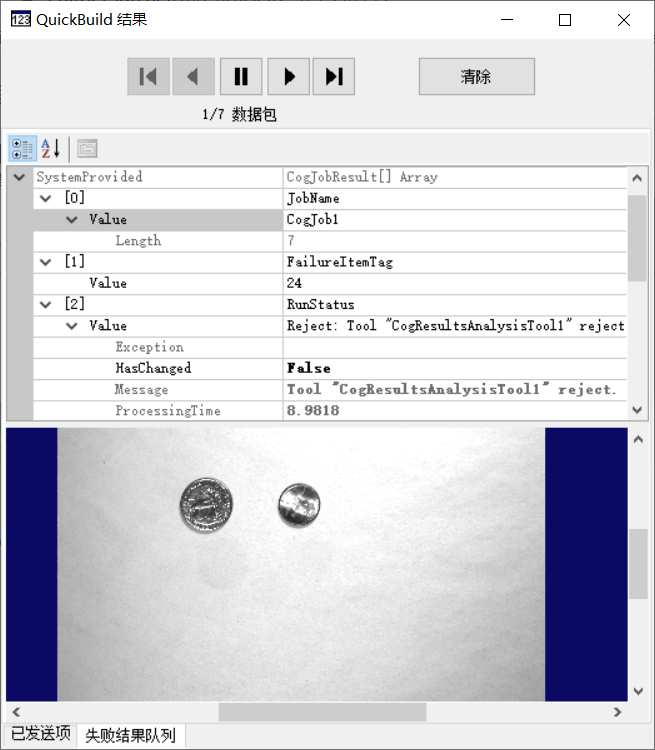Sort properties alphabetically
Screen dimensions: 655x750
[51, 148]
